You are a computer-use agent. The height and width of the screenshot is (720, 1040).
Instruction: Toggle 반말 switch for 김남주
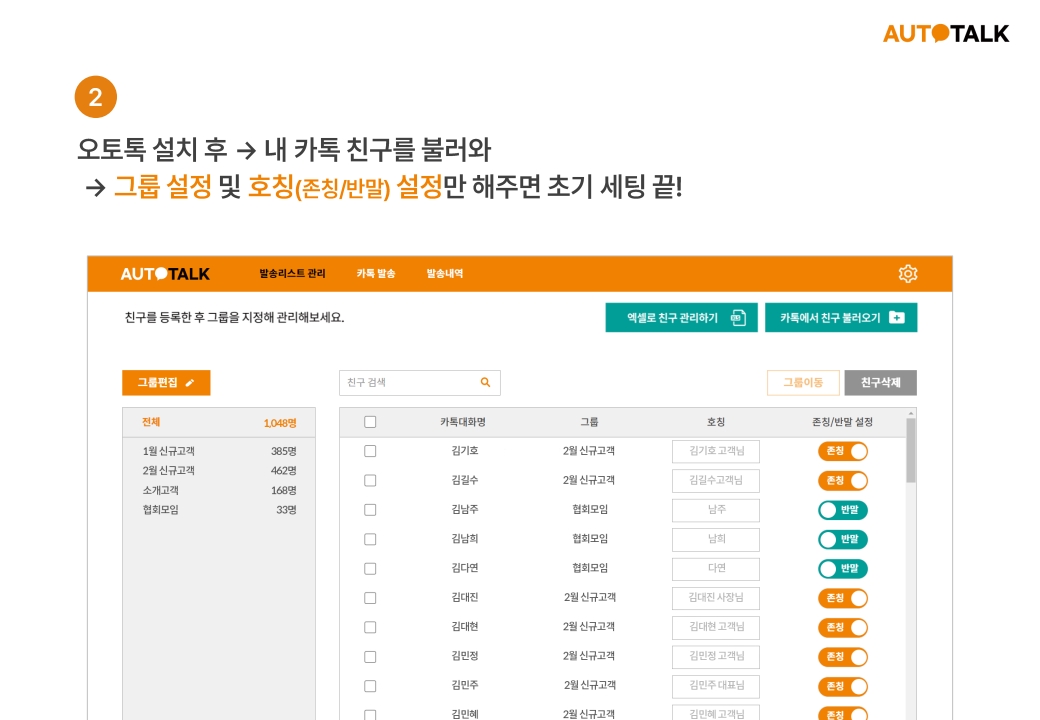click(843, 510)
